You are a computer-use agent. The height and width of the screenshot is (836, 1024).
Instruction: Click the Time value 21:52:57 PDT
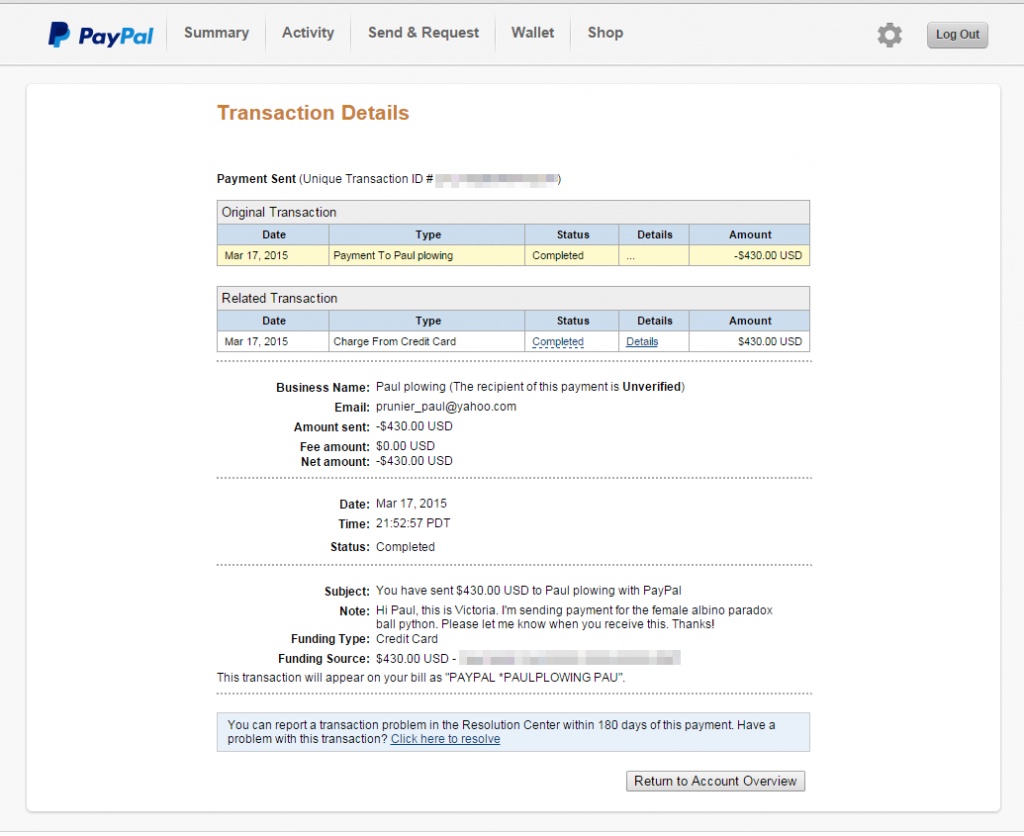pos(413,523)
